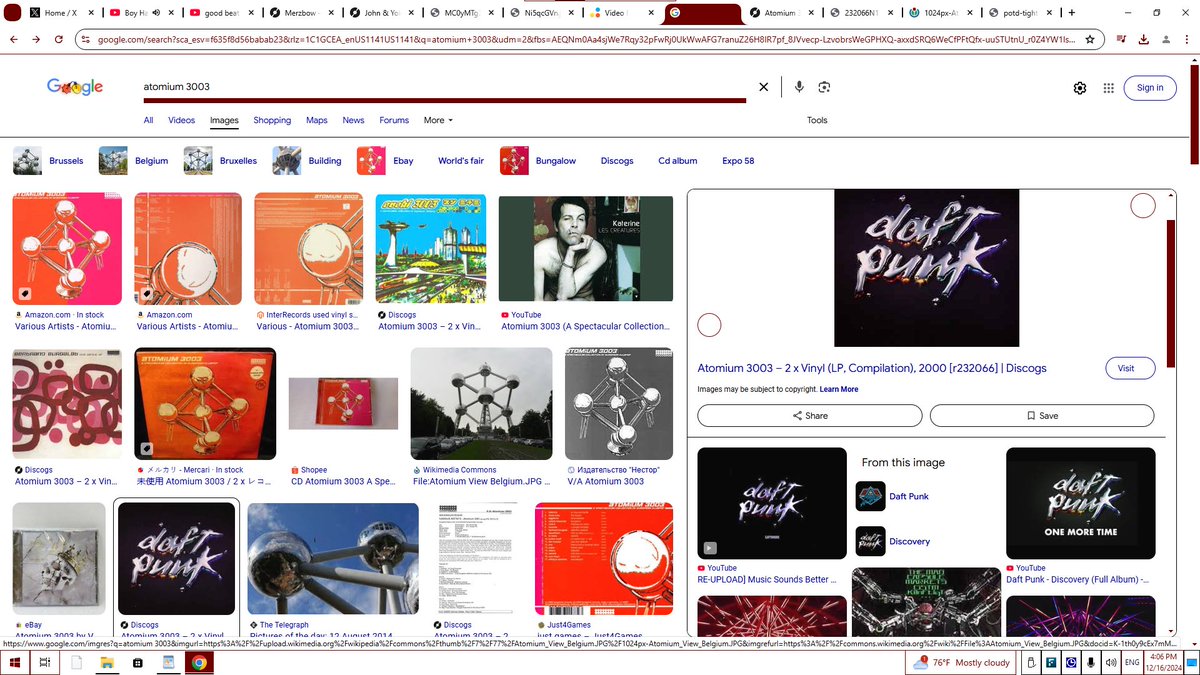The height and width of the screenshot is (675, 1200).
Task: Click the Sign in button
Action: [x=1150, y=88]
